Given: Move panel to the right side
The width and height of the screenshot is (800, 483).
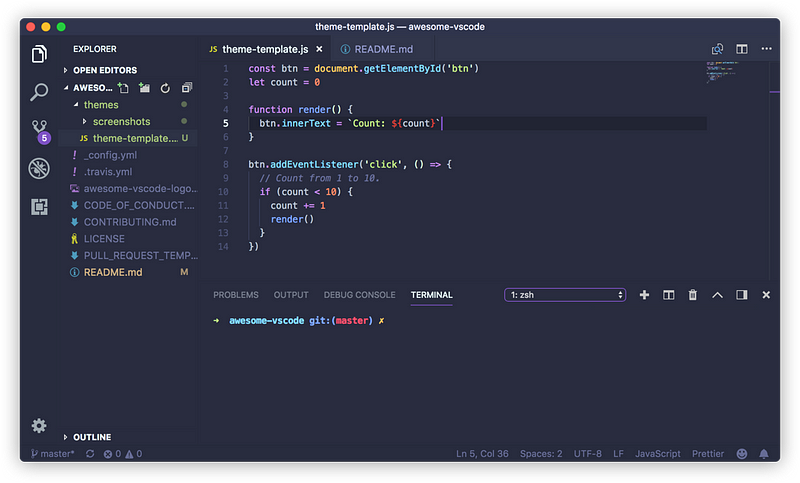Looking at the screenshot, I should pos(742,295).
